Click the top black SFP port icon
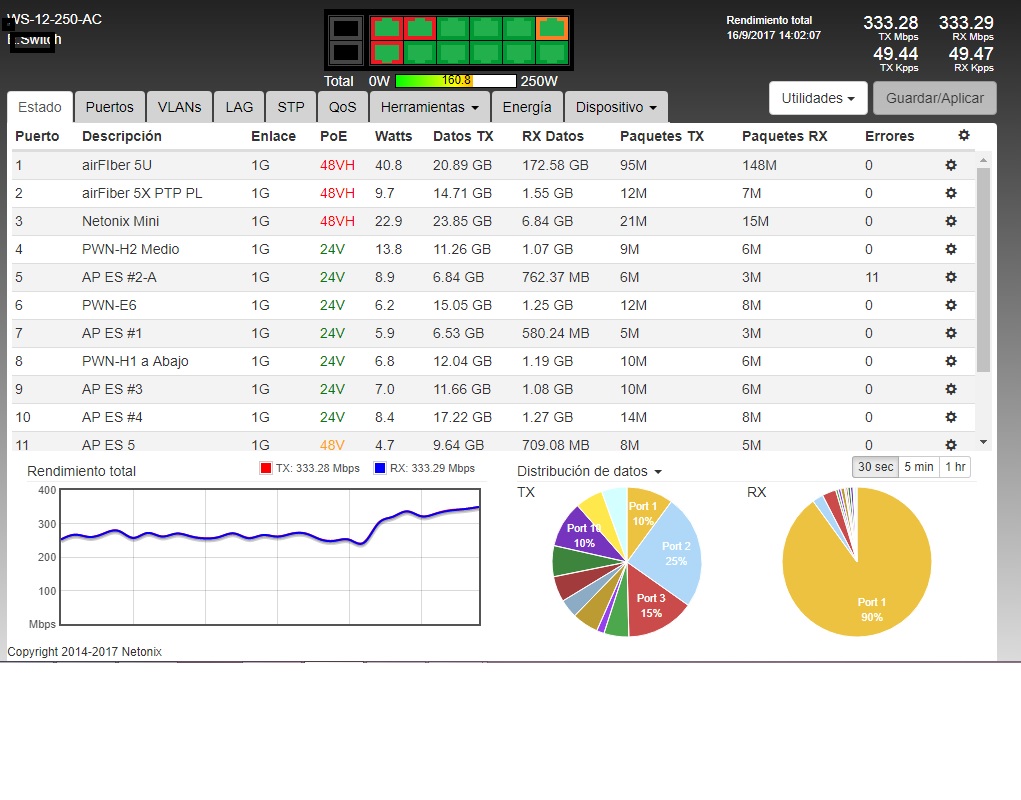 (345, 28)
